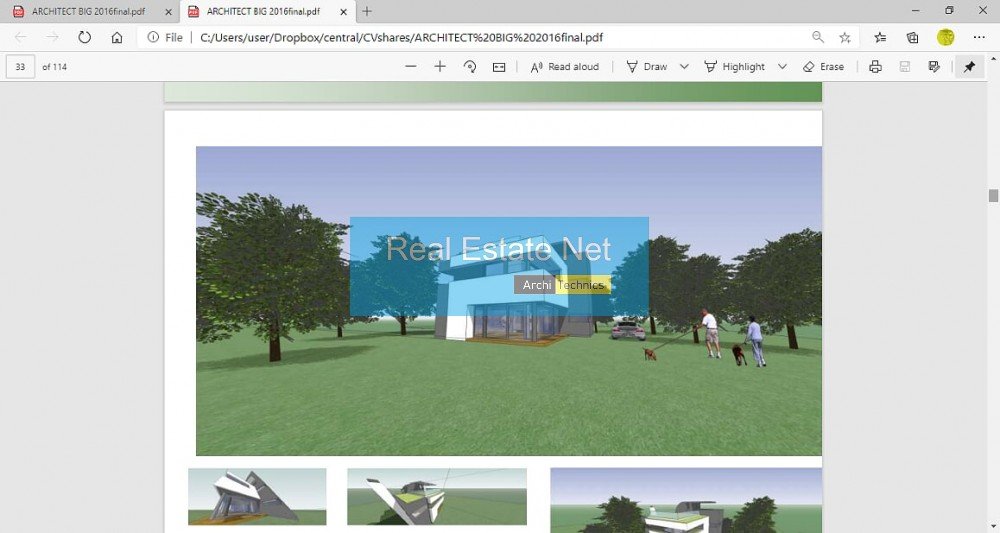Open Collections panel

coord(913,38)
